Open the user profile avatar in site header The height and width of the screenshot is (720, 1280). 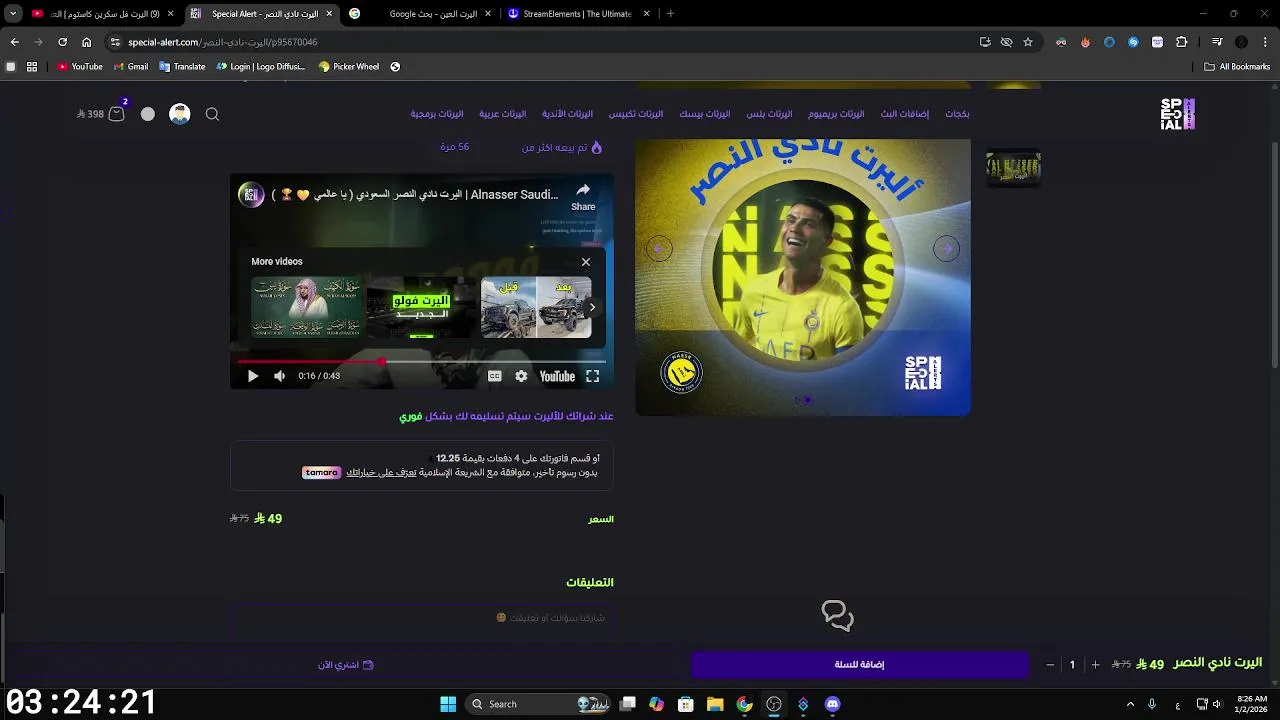coord(180,114)
